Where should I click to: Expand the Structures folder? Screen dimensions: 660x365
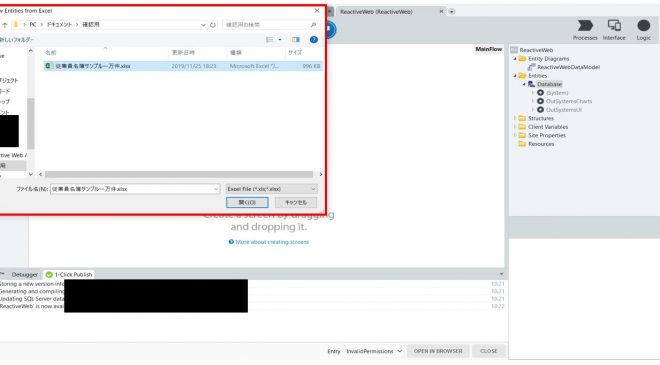515,118
